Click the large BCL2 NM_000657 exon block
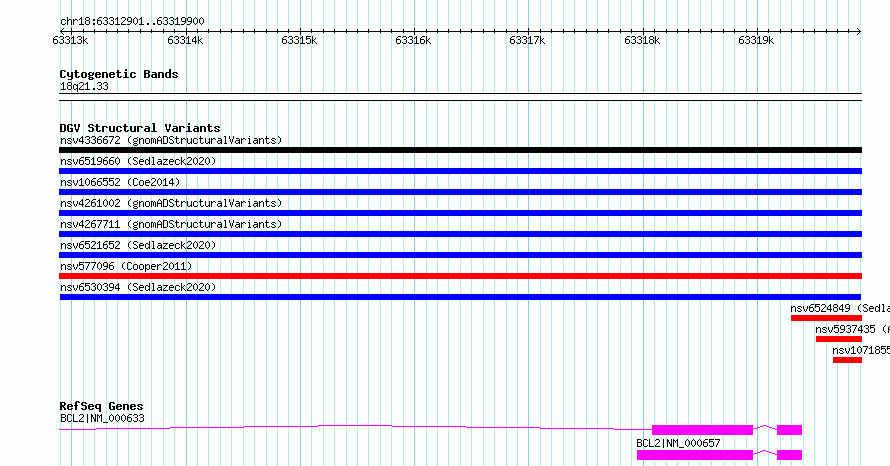Screen dimensions: 890x466 click(695, 455)
